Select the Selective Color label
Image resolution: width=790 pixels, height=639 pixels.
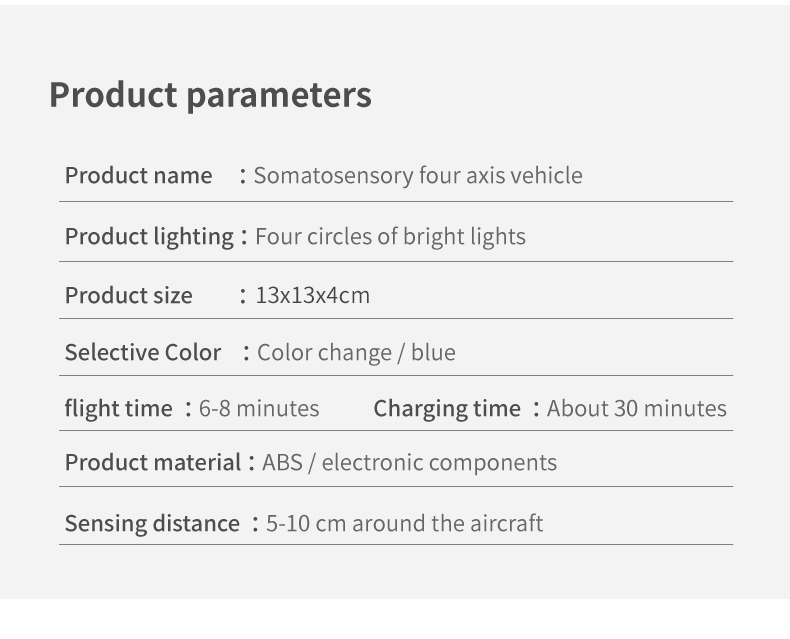click(x=143, y=352)
